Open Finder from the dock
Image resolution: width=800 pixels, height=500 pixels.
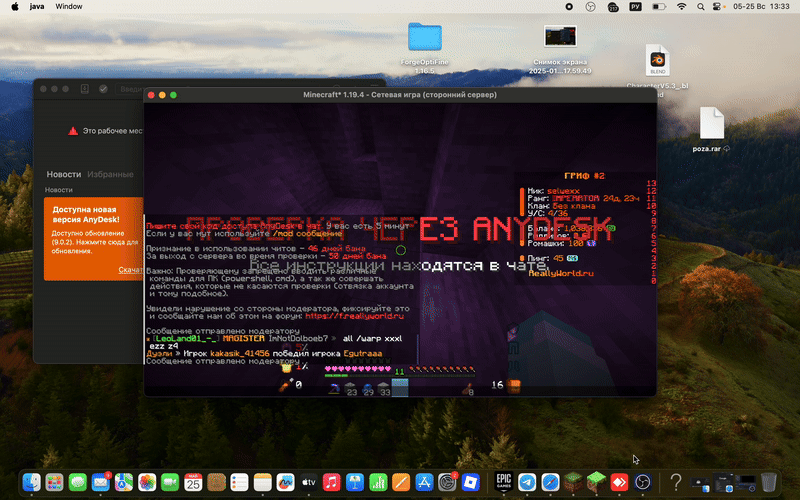pos(32,482)
